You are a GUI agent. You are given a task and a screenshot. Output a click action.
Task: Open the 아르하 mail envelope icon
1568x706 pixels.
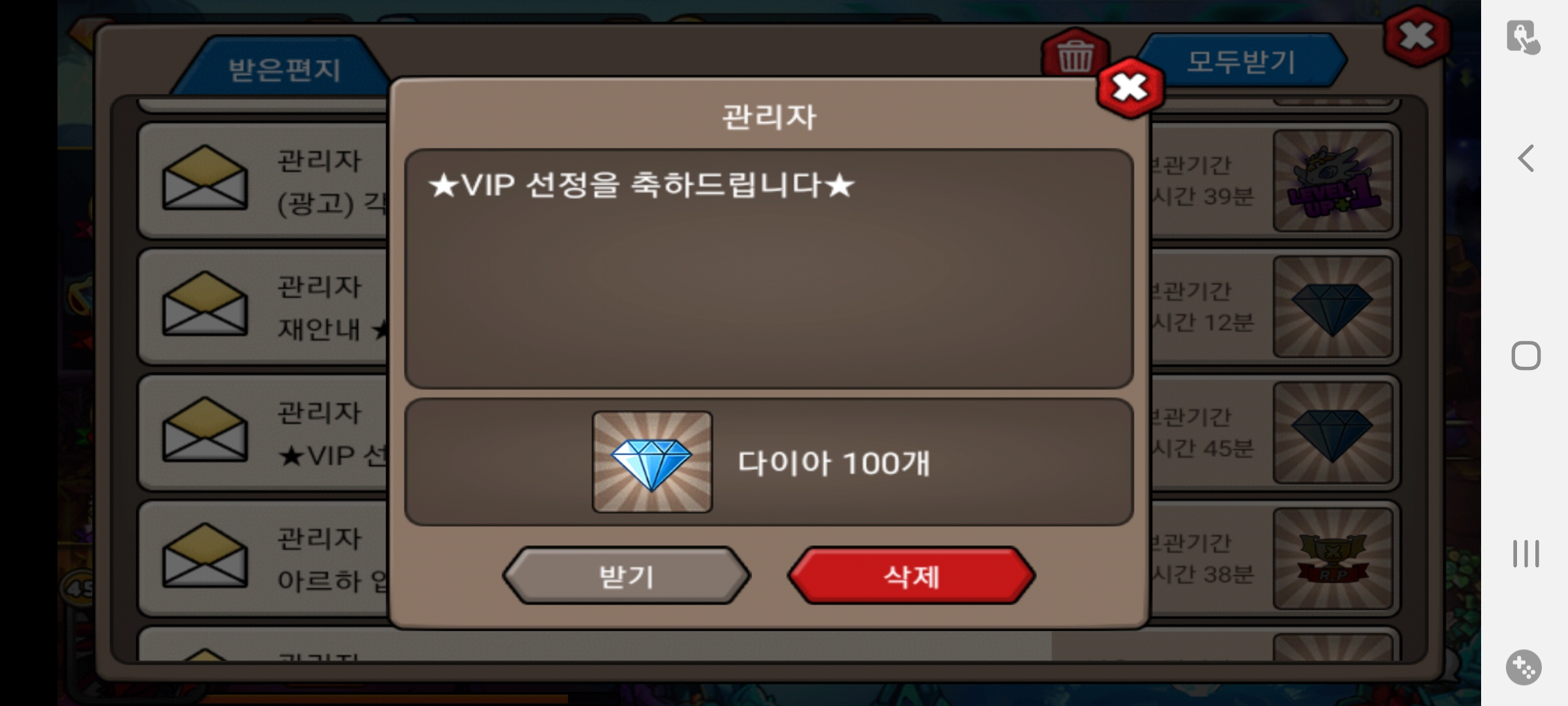tap(204, 556)
